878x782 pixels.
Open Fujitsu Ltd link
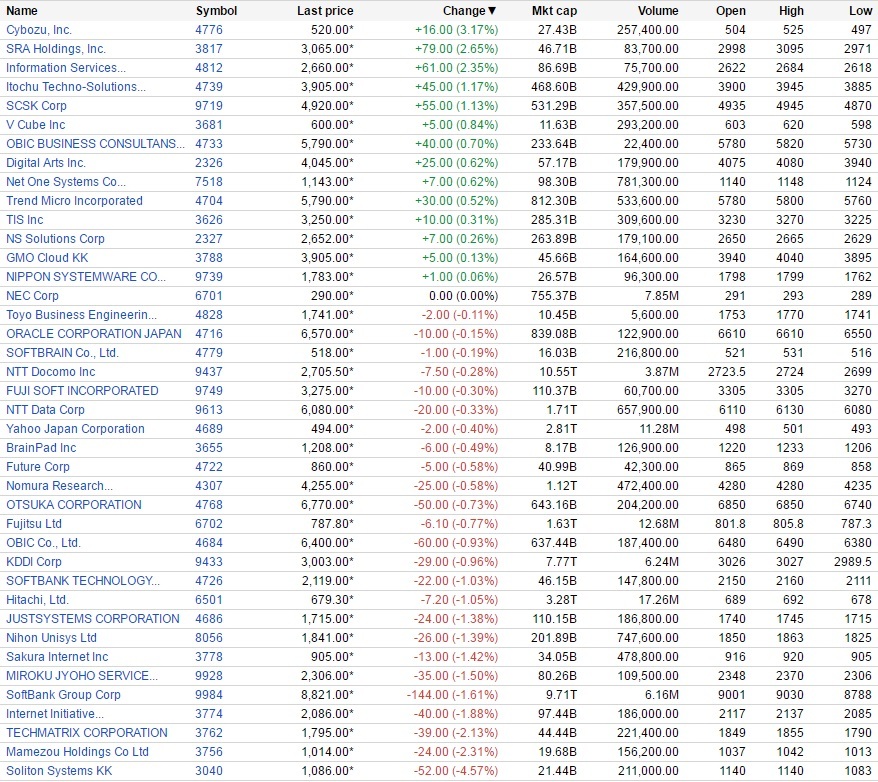pyautogui.click(x=34, y=525)
